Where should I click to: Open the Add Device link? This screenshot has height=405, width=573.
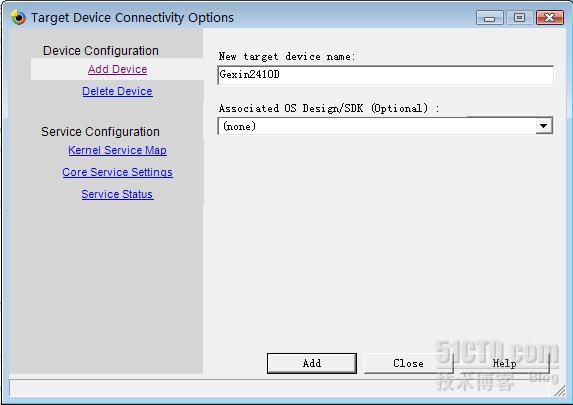[x=117, y=69]
